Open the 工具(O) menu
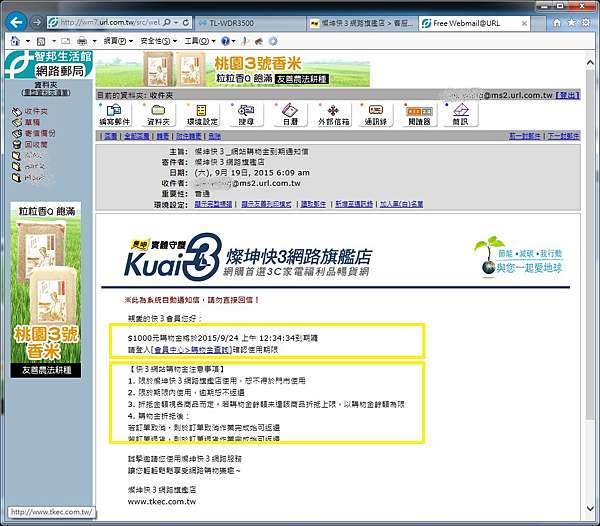 point(200,41)
